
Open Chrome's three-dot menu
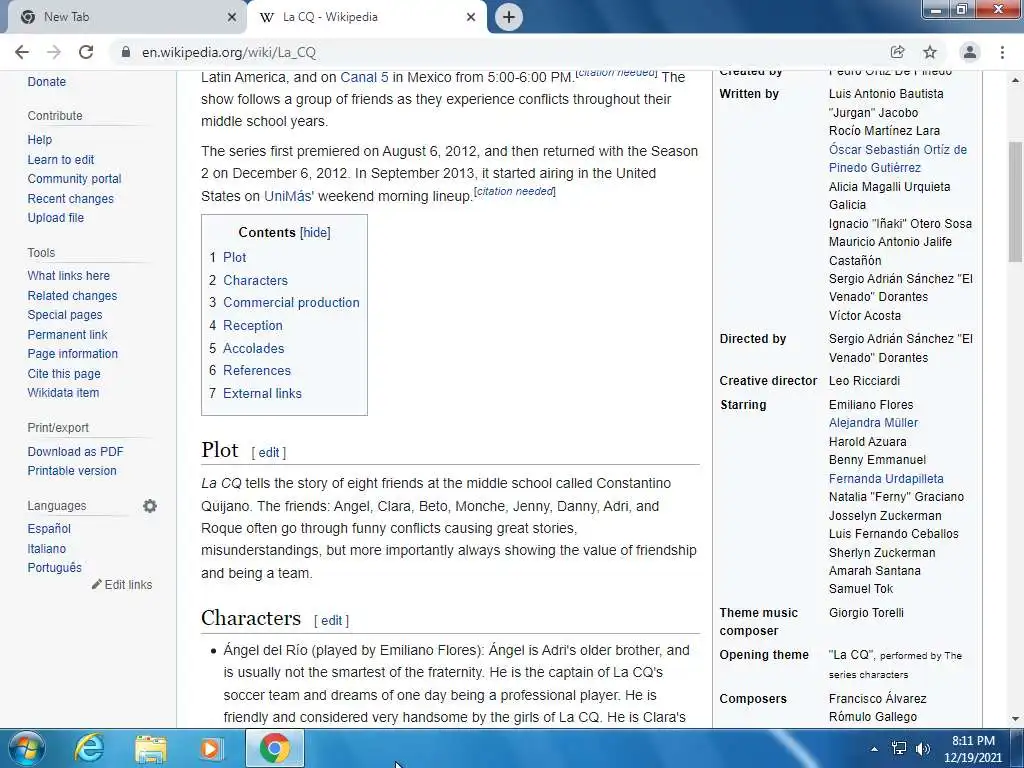pos(1002,52)
